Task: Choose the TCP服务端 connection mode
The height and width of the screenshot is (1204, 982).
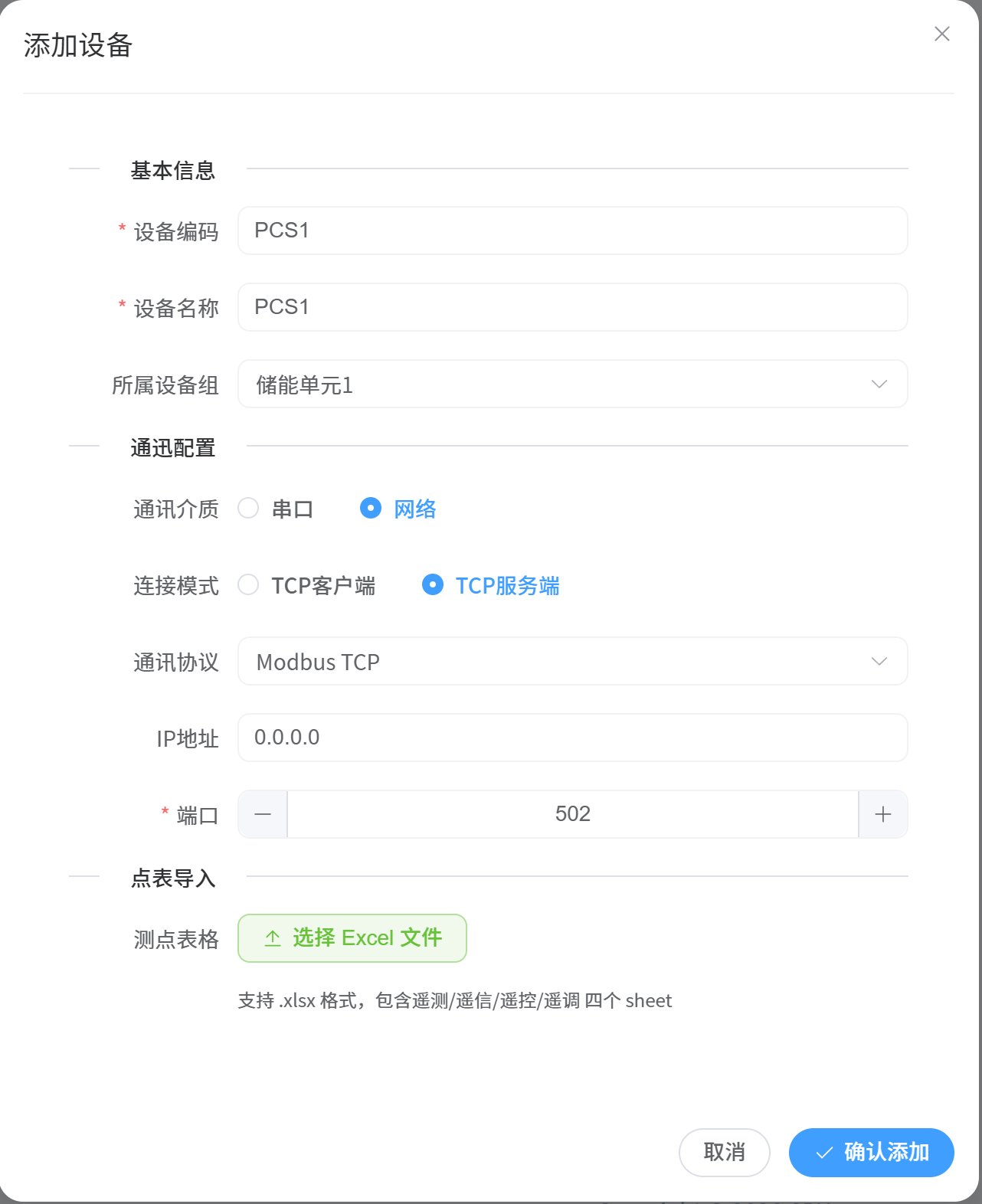Action: click(433, 585)
